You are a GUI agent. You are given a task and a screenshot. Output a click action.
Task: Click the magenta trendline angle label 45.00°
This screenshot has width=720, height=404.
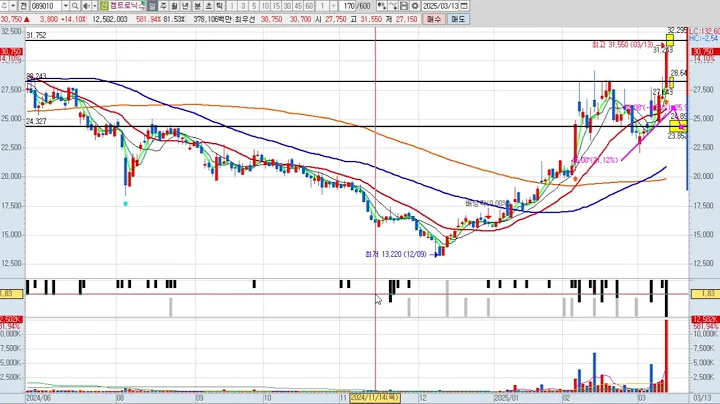pos(595,160)
